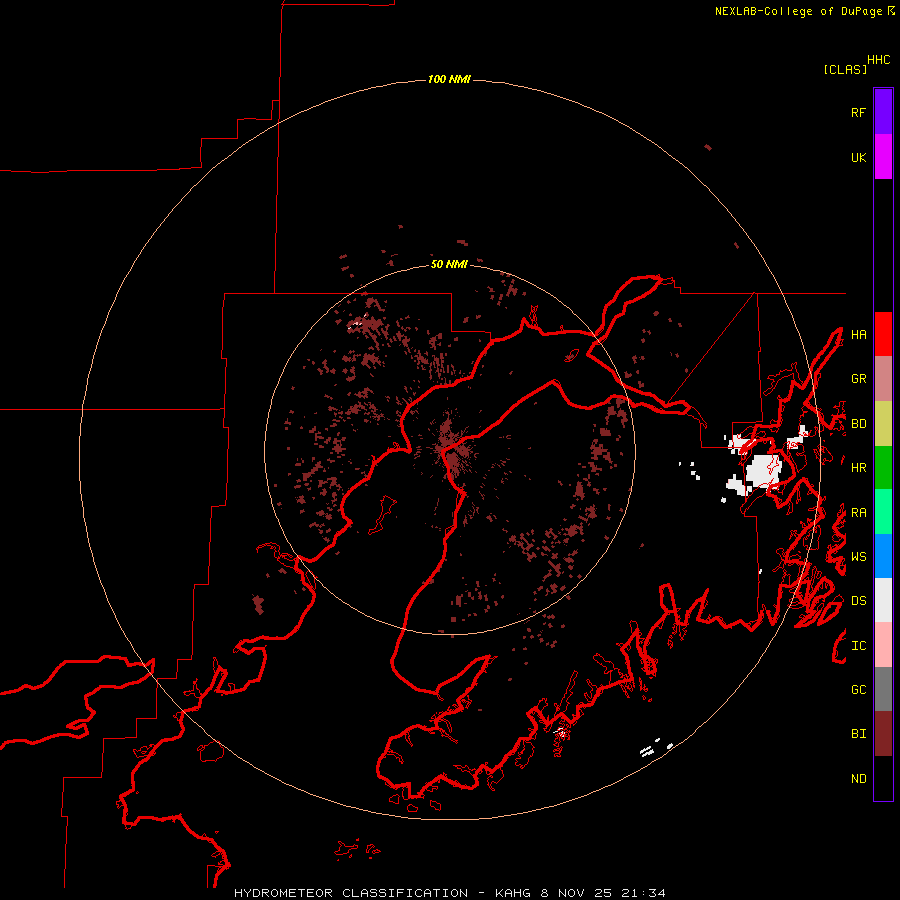Click the RF legend label
900x900 pixels.
click(x=858, y=112)
